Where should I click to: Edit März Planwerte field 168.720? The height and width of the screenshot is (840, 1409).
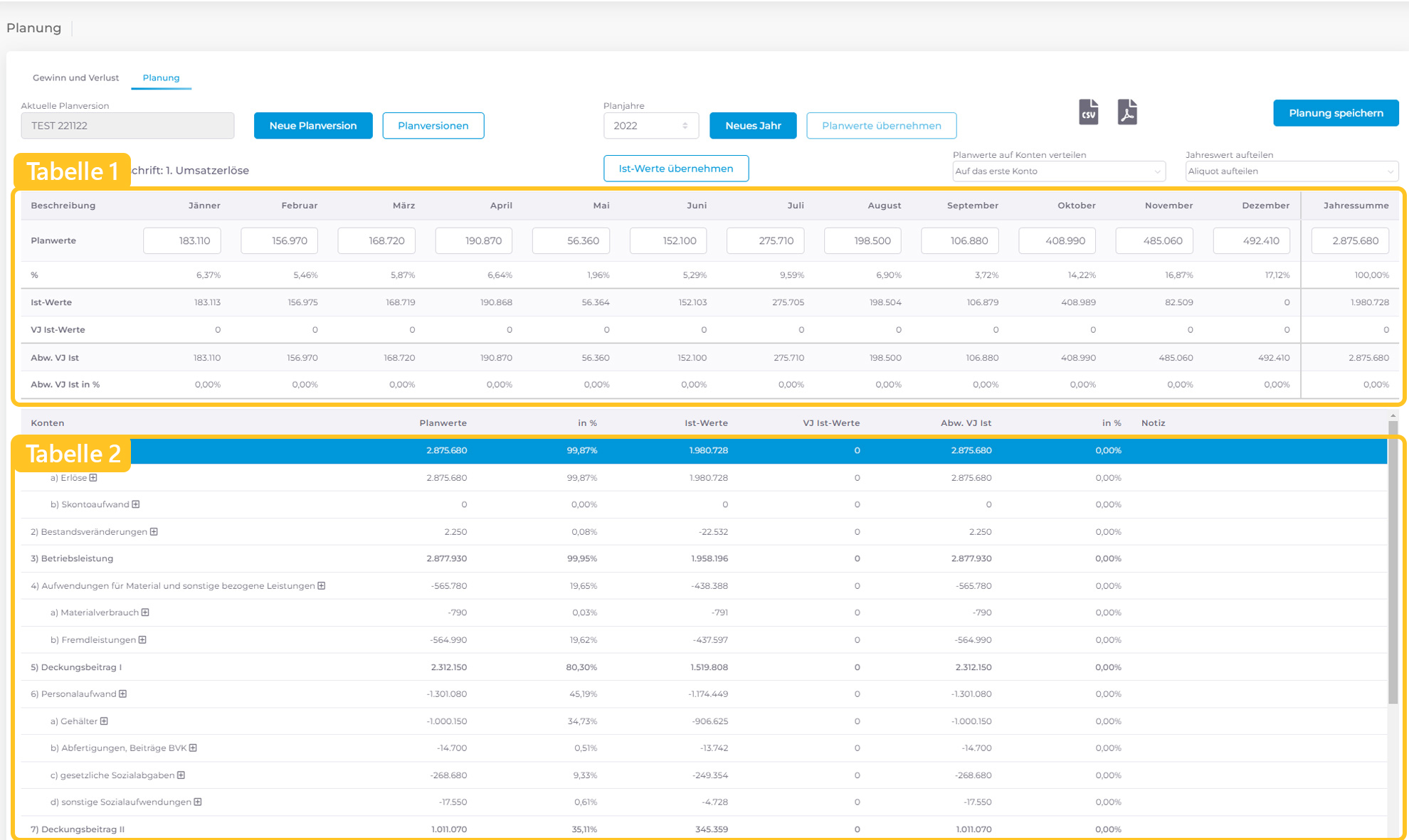coord(376,240)
